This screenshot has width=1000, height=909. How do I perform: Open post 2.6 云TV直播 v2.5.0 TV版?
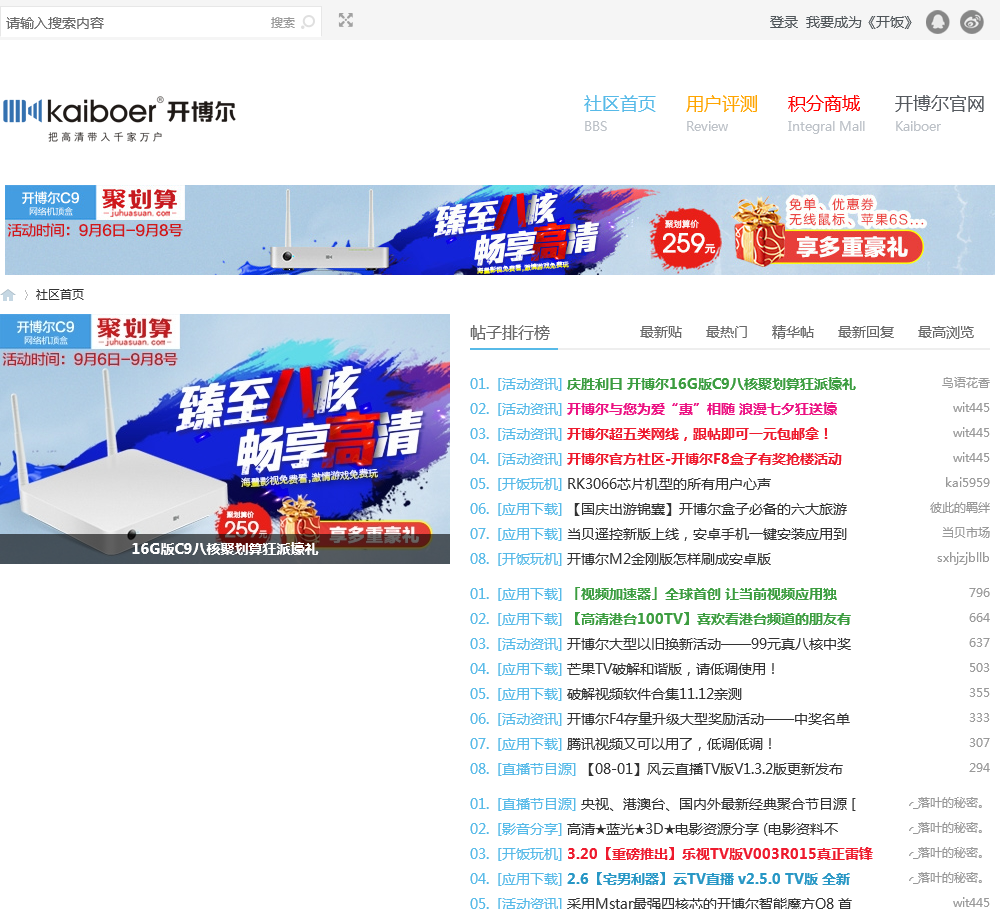click(x=708, y=878)
